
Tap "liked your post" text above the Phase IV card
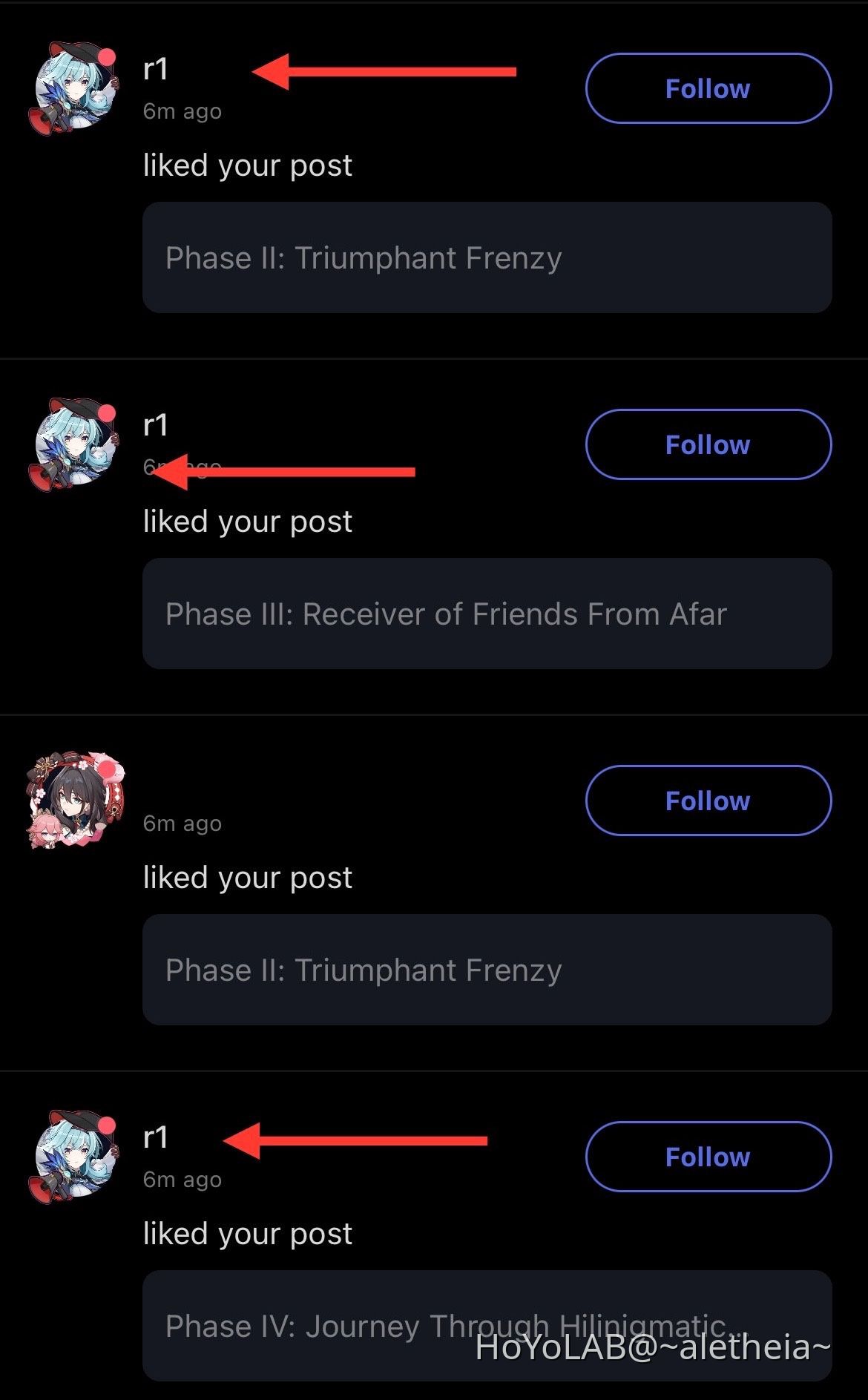pos(248,1234)
